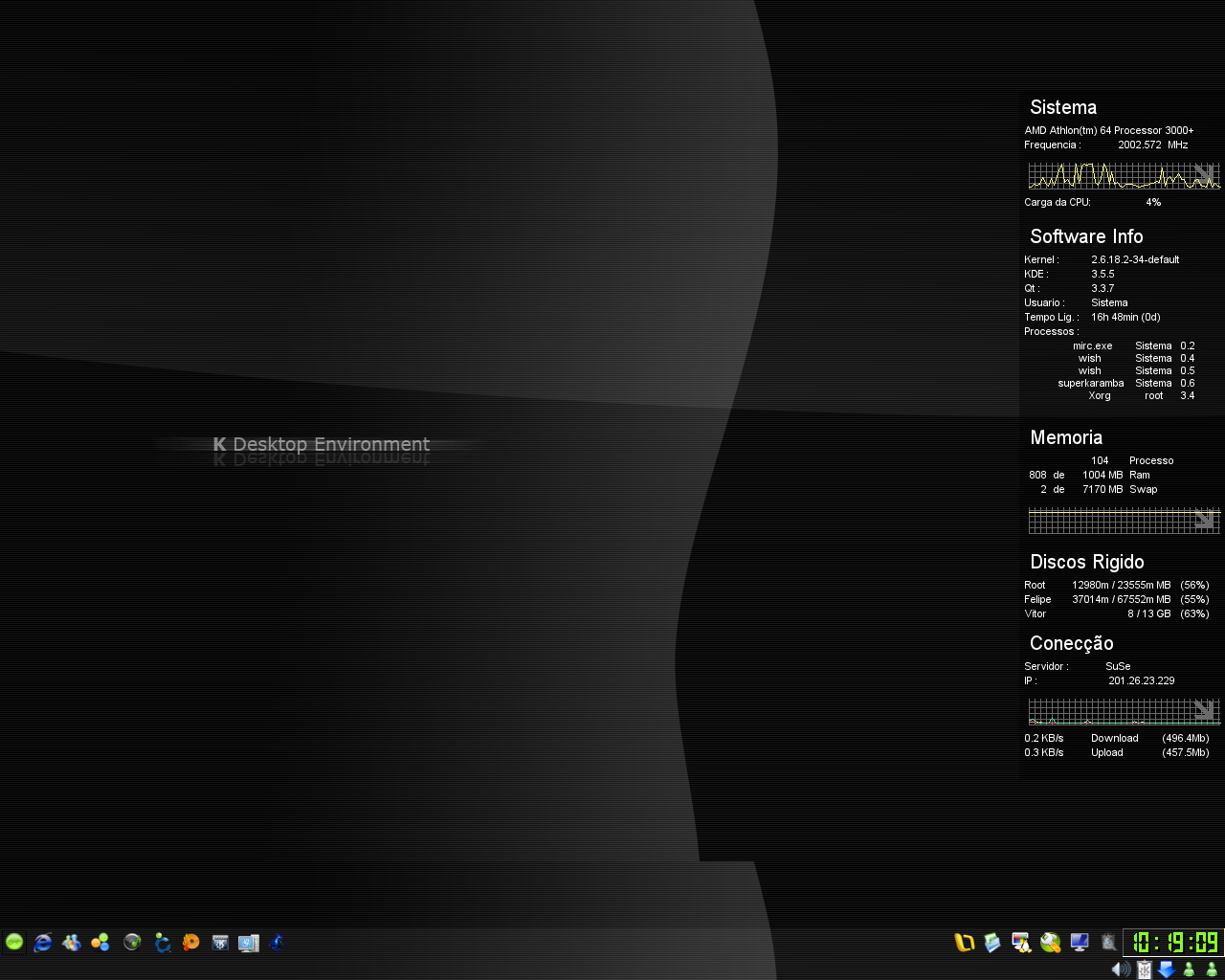
Task: Open the green SUSE start menu button
Action: coord(14,943)
